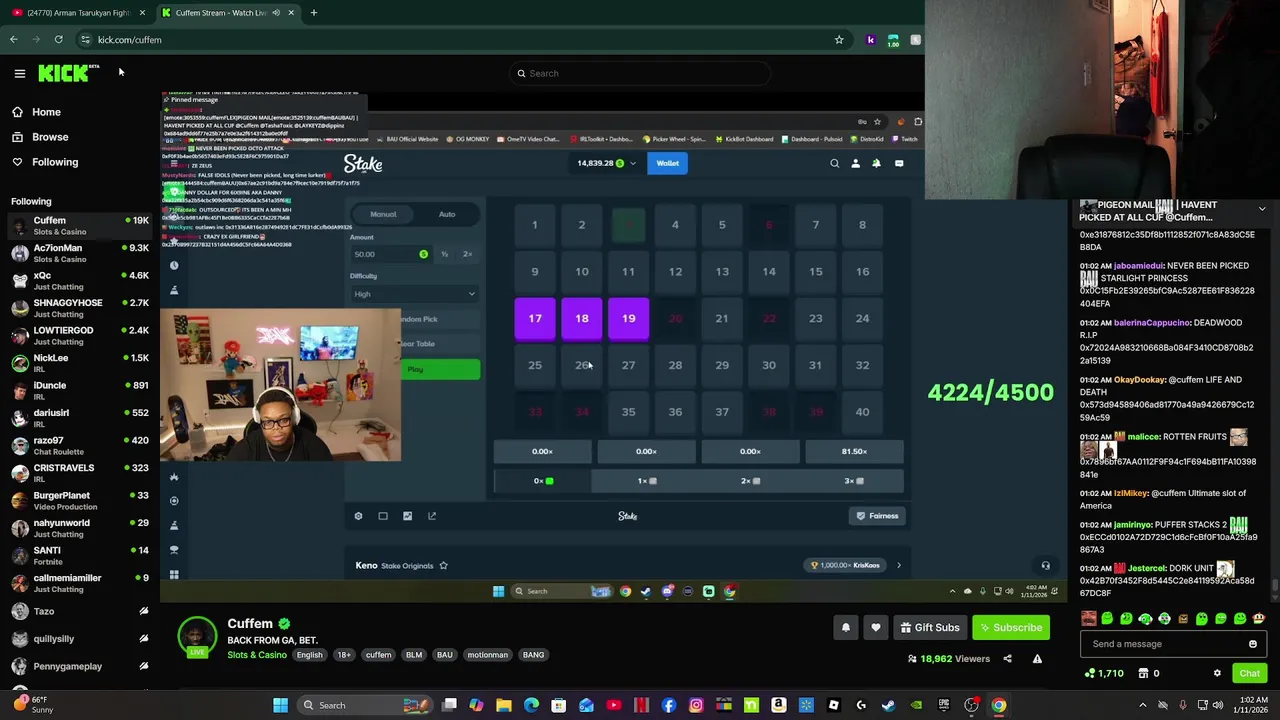Select Keno tile 26
The image size is (1280, 720).
(x=582, y=365)
